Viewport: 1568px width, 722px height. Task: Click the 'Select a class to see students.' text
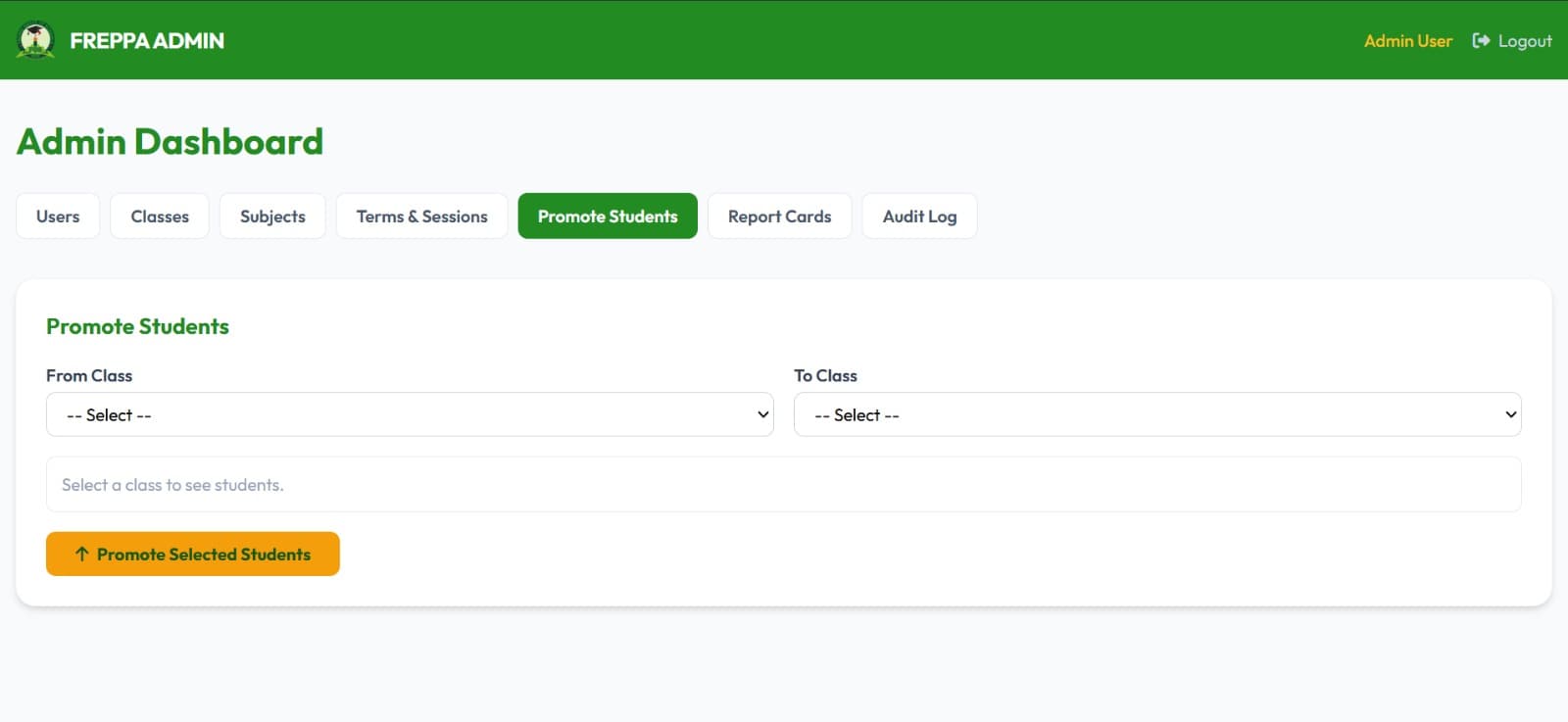coord(172,485)
